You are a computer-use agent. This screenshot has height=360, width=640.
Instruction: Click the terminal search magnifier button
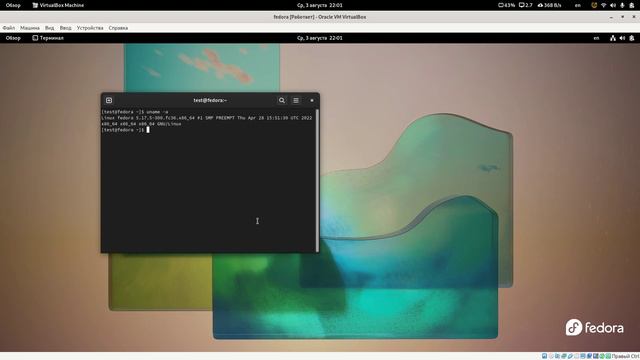(x=282, y=100)
